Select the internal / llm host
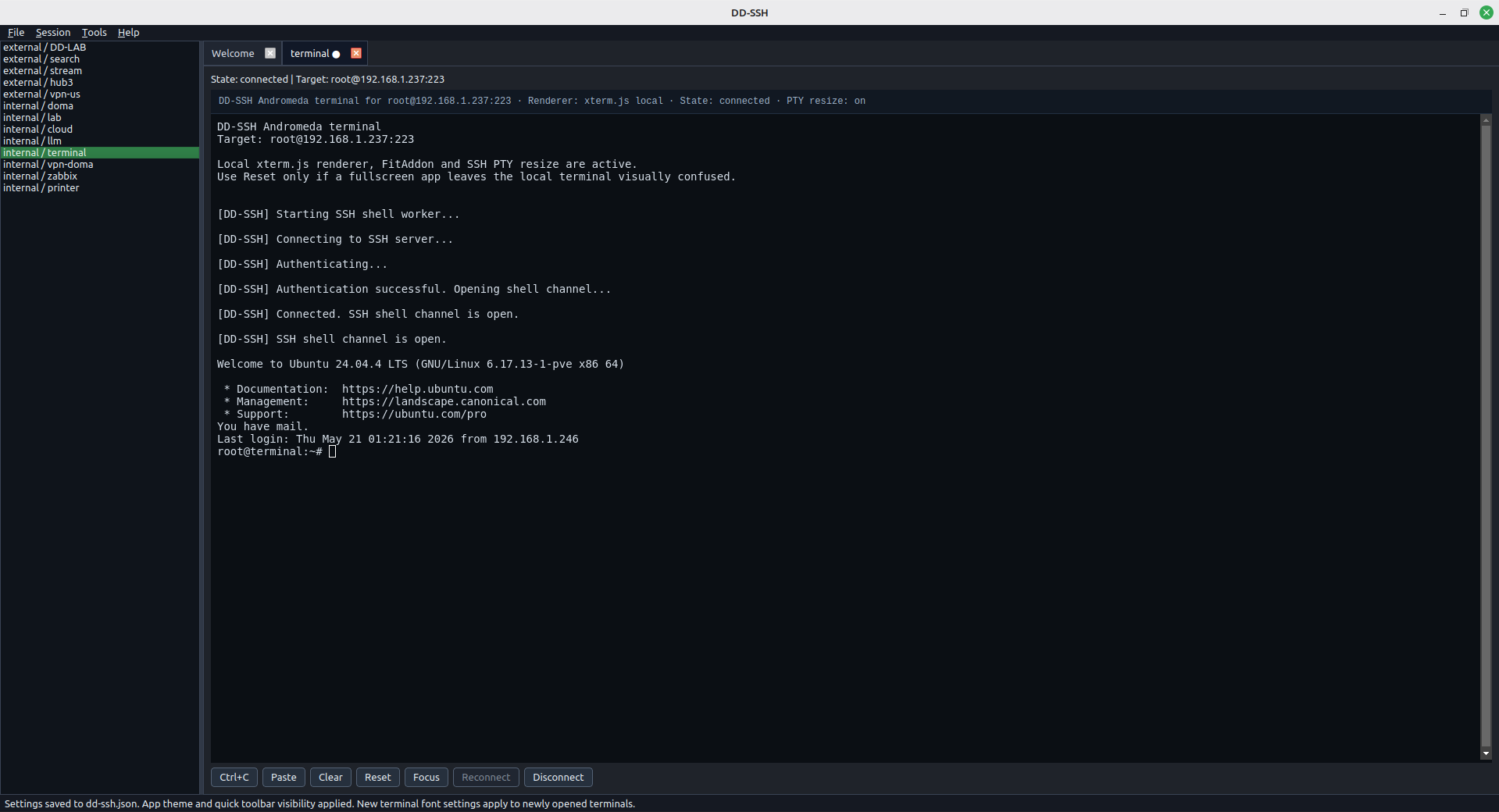Image resolution: width=1499 pixels, height=812 pixels. coord(100,141)
